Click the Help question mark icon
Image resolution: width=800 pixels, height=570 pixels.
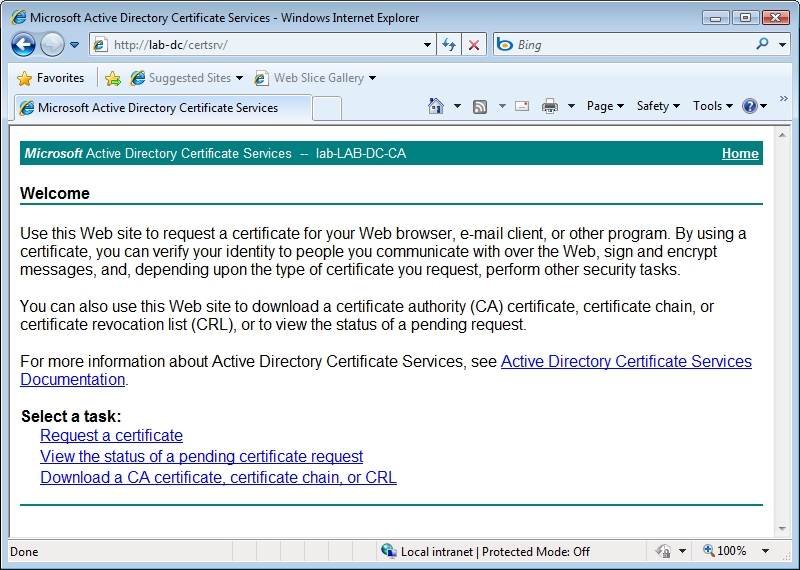pyautogui.click(x=750, y=106)
